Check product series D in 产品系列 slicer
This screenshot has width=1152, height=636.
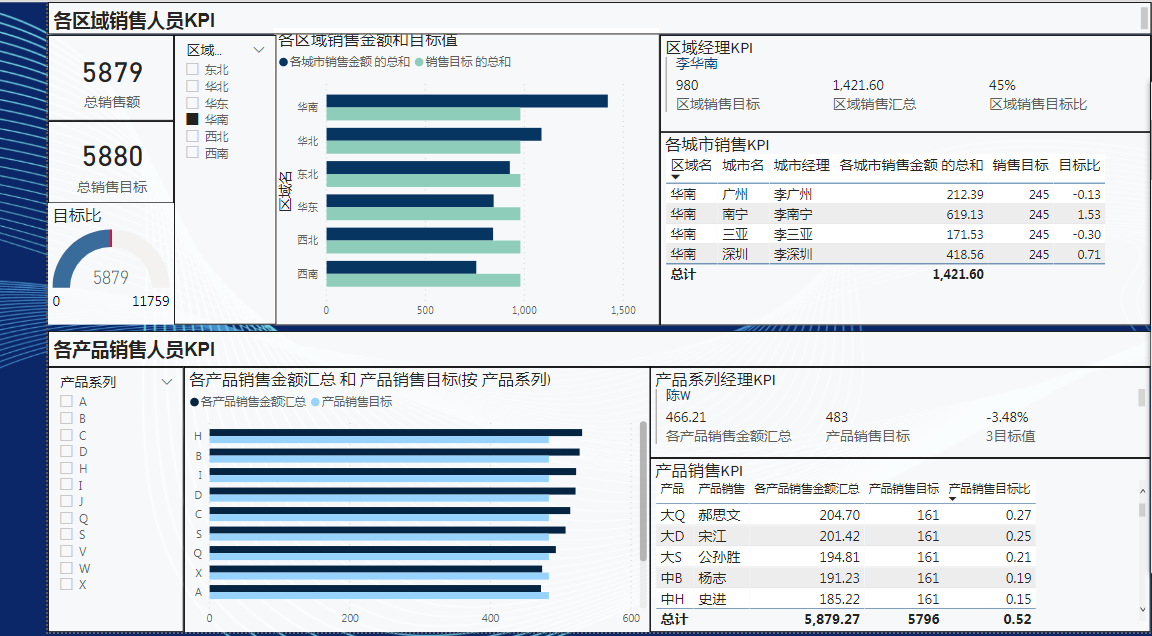tap(66, 451)
